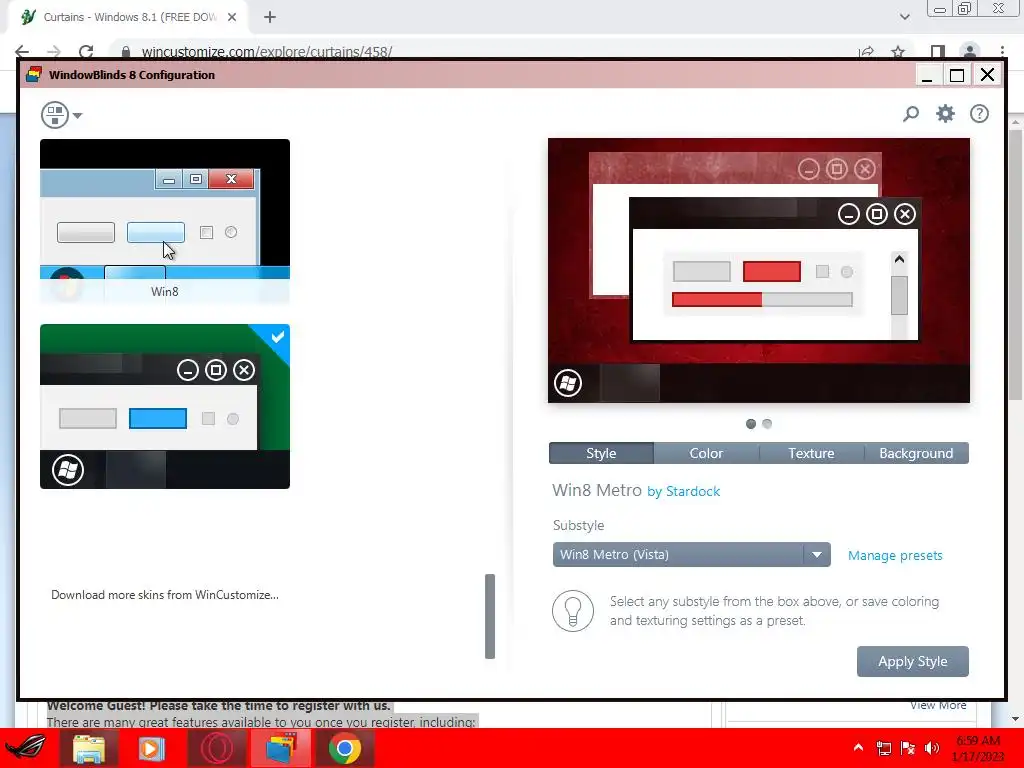
Task: Show the first preview page dot
Action: 751,424
